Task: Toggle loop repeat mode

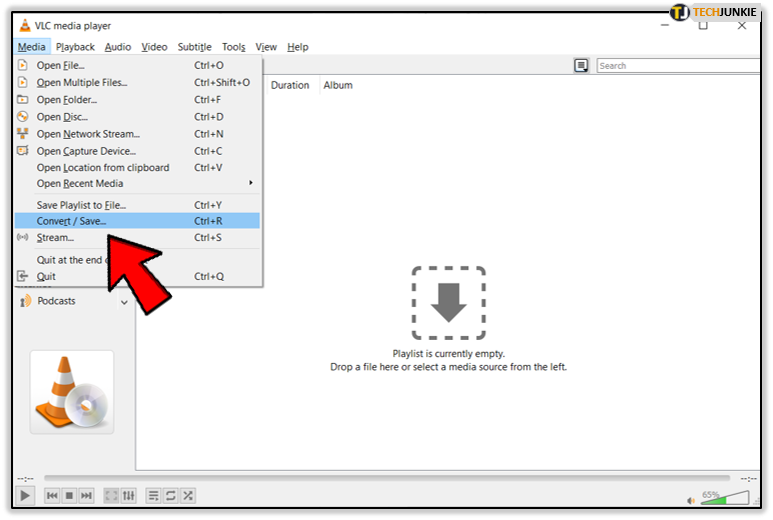Action: tap(170, 496)
